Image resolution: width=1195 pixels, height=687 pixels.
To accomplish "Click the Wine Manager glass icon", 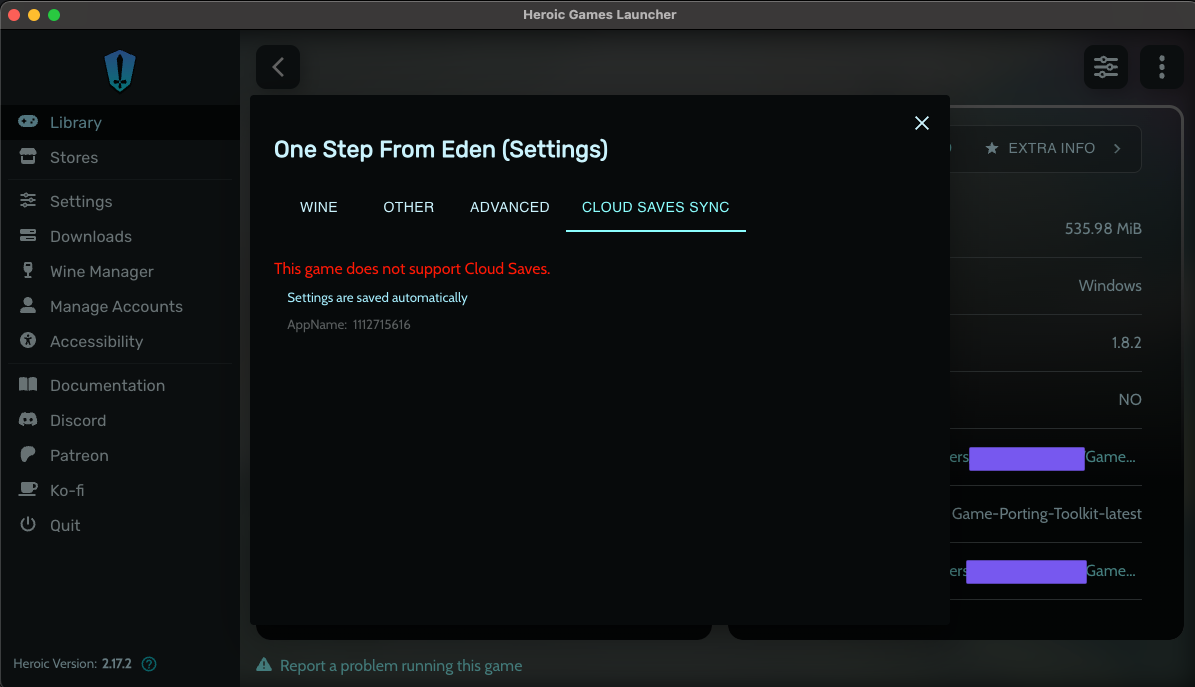I will click(x=28, y=271).
